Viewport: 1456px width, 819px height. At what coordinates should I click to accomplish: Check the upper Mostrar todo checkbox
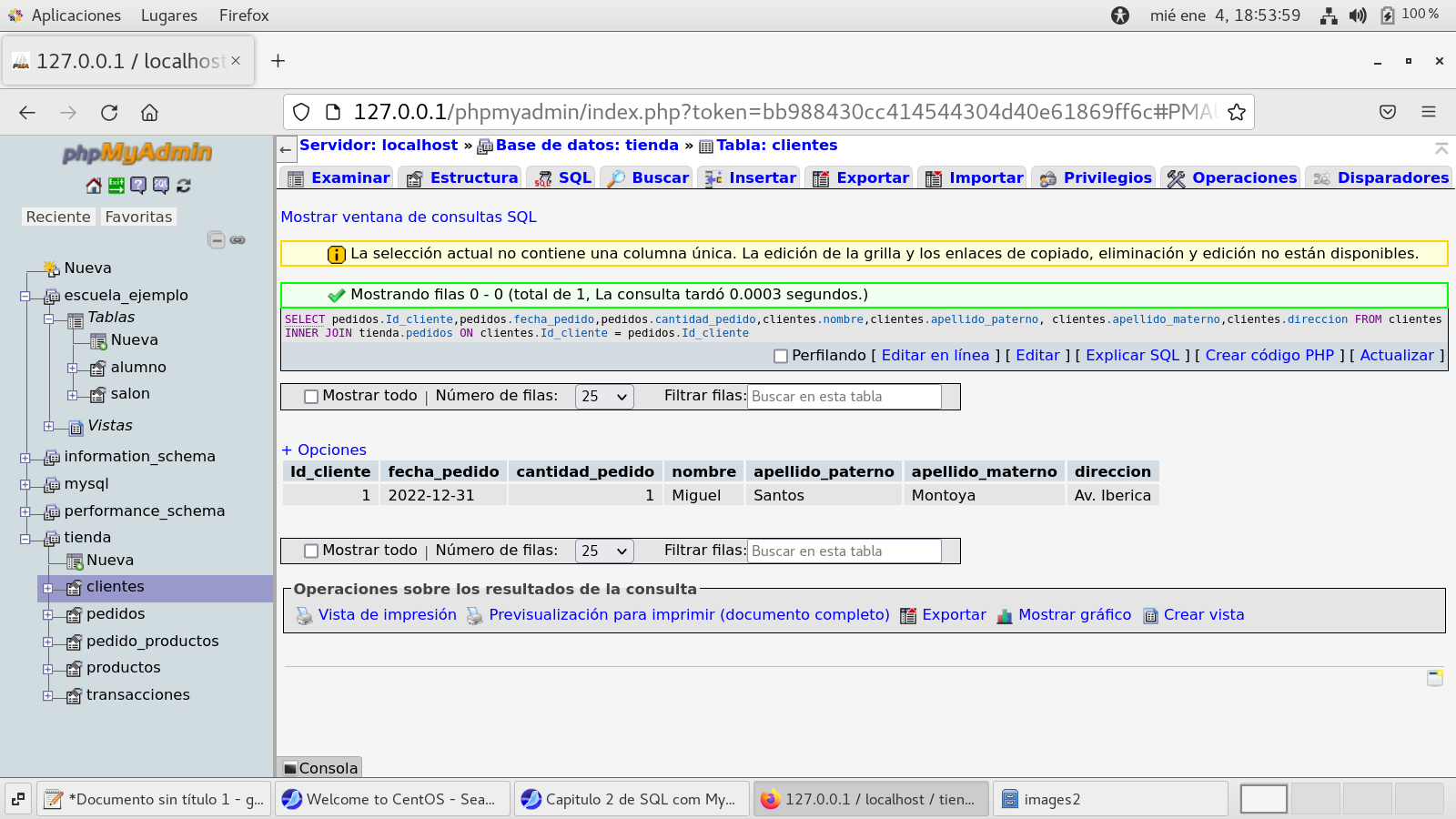click(x=311, y=397)
